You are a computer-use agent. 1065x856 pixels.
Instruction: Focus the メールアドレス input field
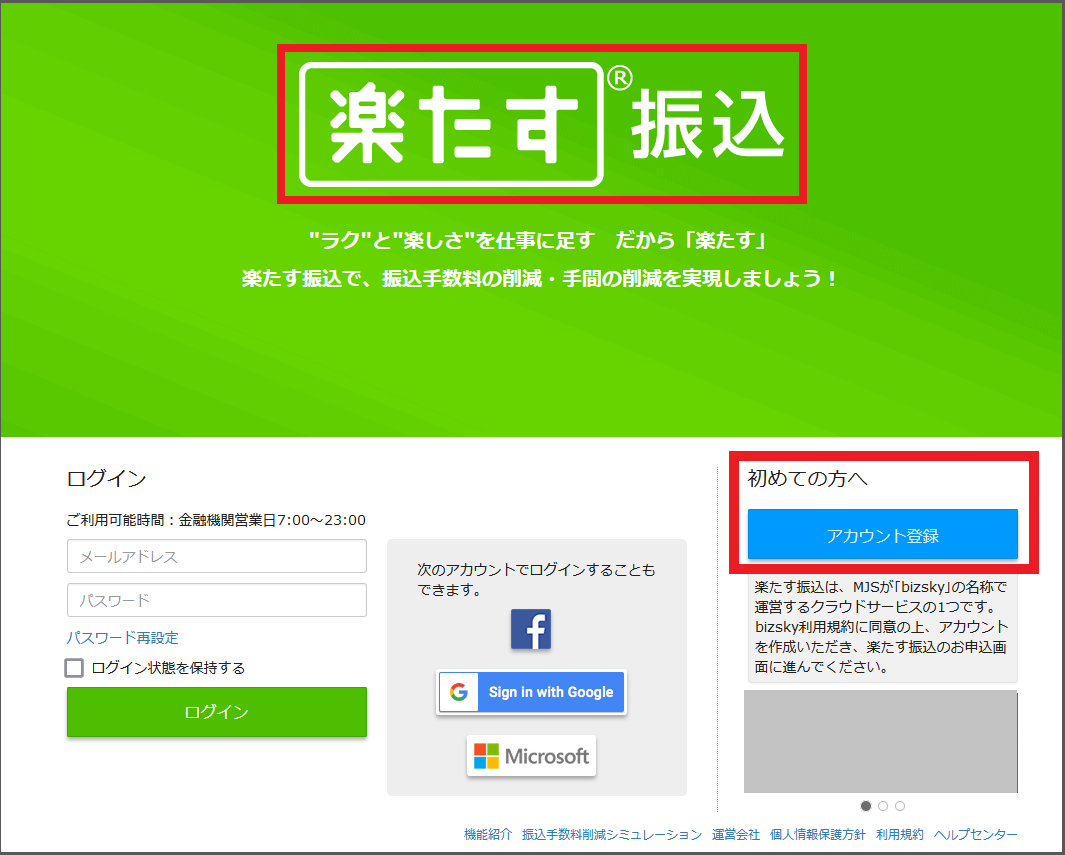217,556
